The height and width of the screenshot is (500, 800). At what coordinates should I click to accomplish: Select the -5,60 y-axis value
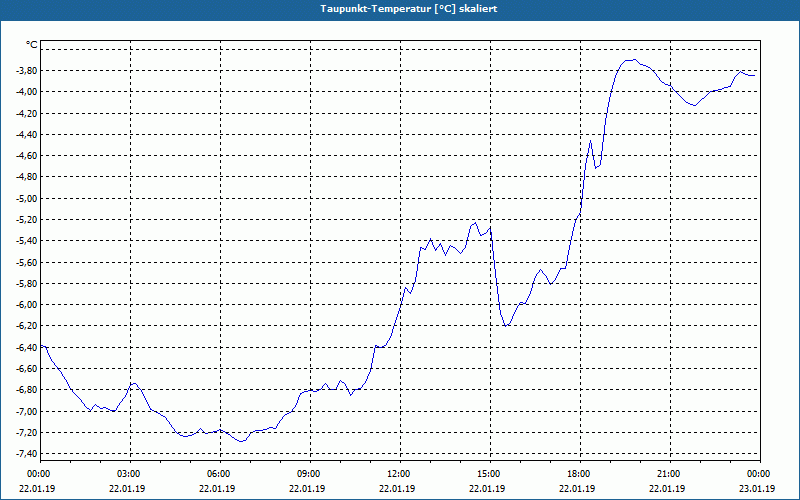pyautogui.click(x=27, y=262)
